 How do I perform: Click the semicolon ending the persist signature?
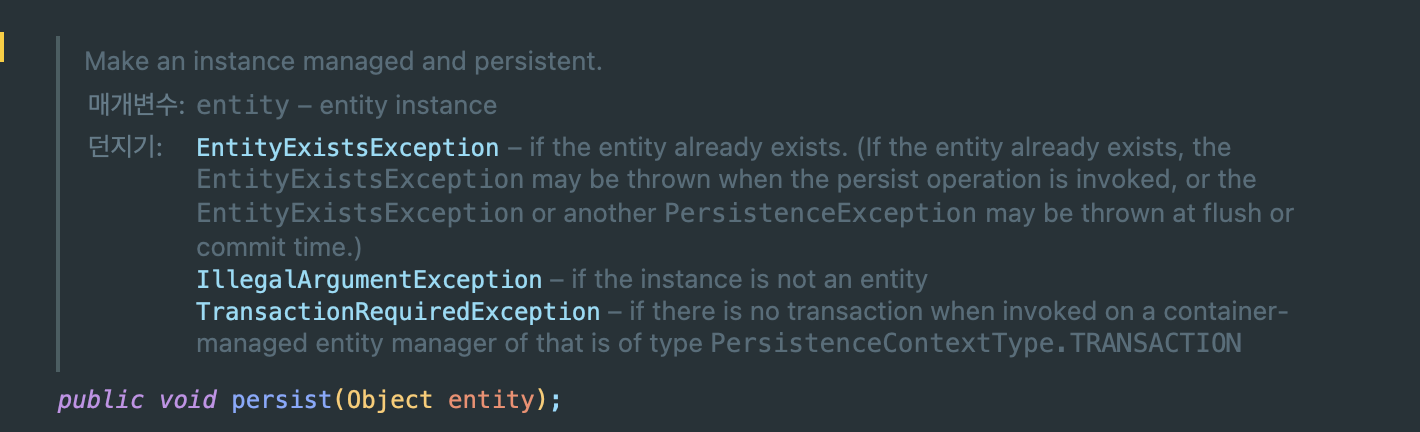(x=556, y=400)
